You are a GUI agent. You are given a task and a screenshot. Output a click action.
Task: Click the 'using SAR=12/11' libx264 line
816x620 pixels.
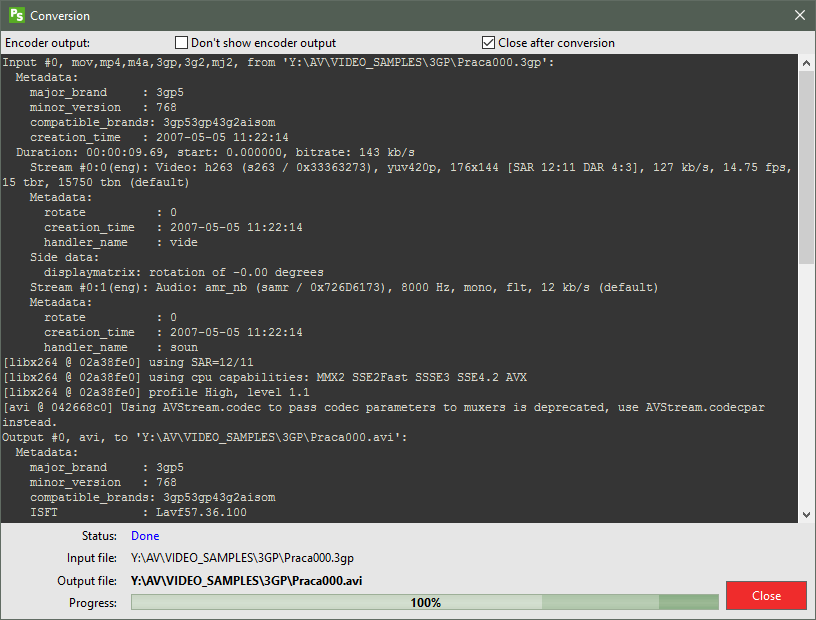click(128, 362)
